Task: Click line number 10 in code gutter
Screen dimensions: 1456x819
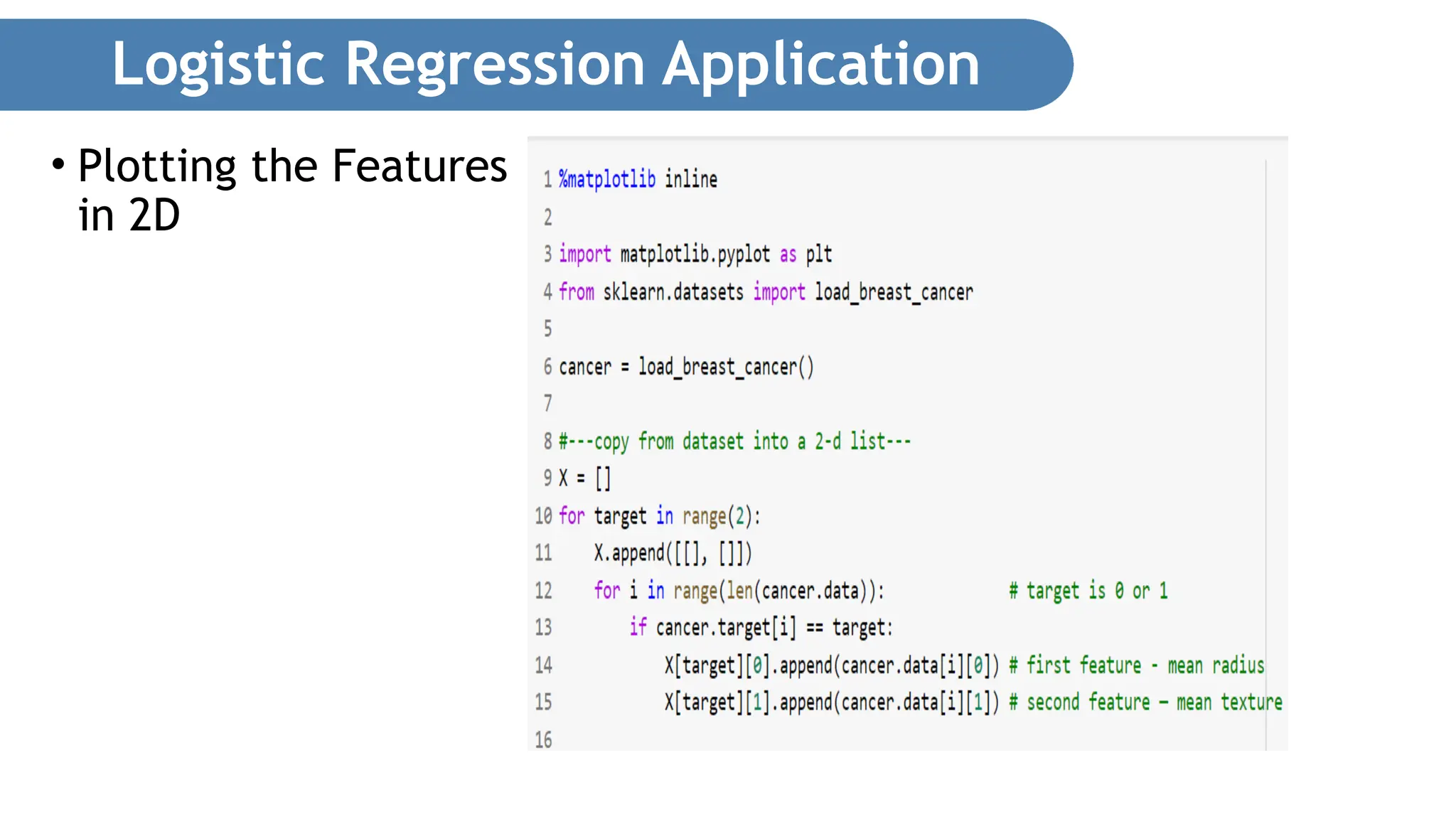Action: (x=543, y=515)
